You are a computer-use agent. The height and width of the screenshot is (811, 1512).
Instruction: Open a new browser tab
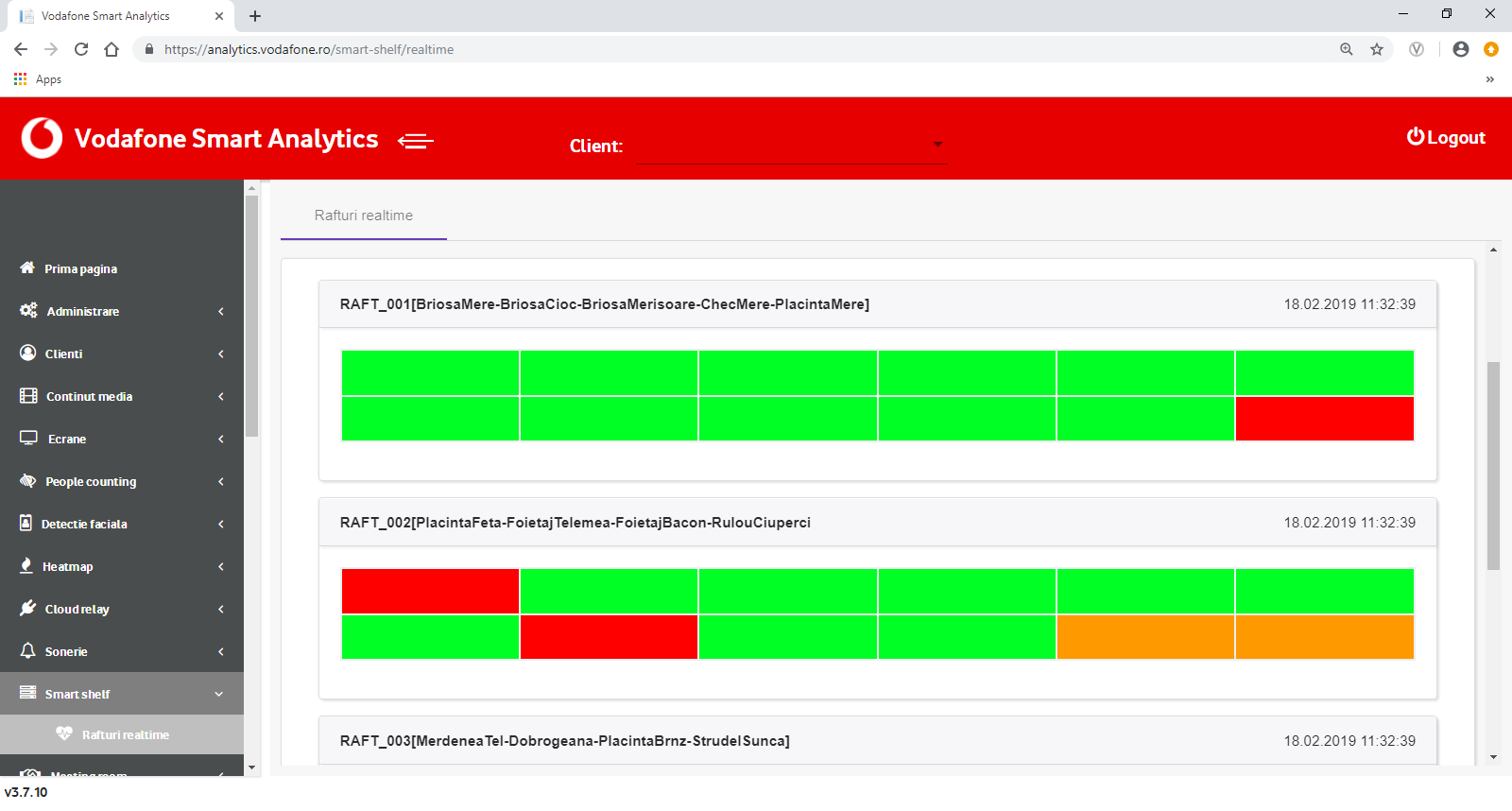coord(255,16)
